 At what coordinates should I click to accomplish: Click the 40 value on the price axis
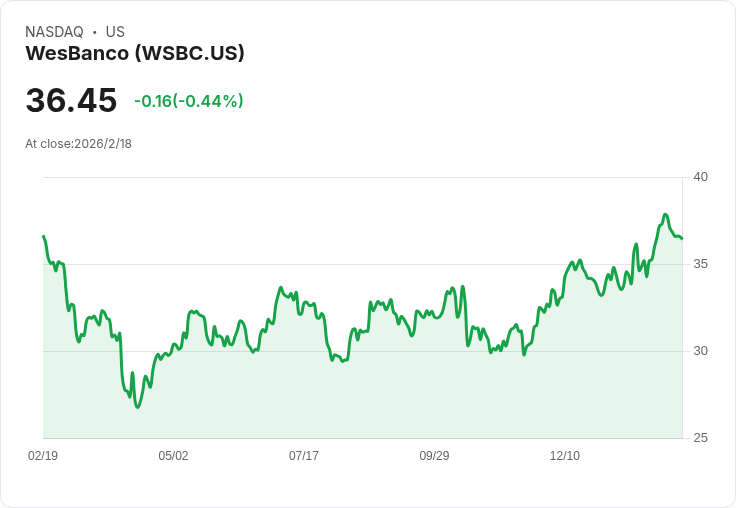701,177
